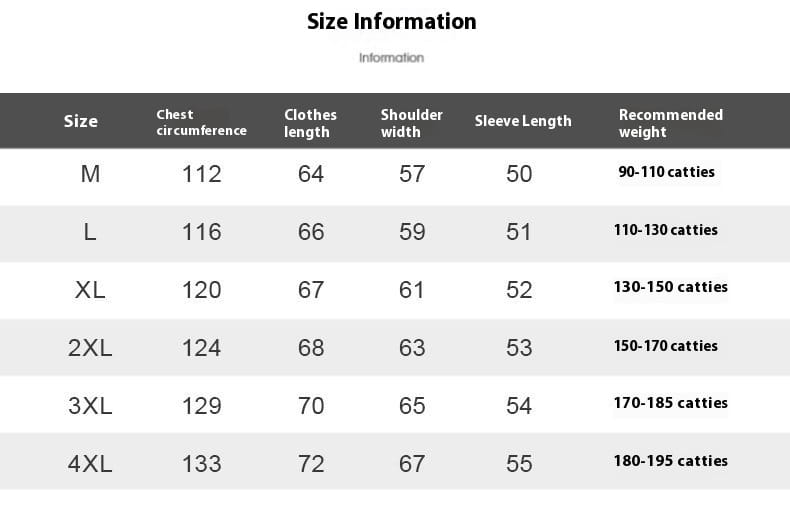790x515 pixels.
Task: Select the 90-110 catties weight cell
Action: (666, 172)
